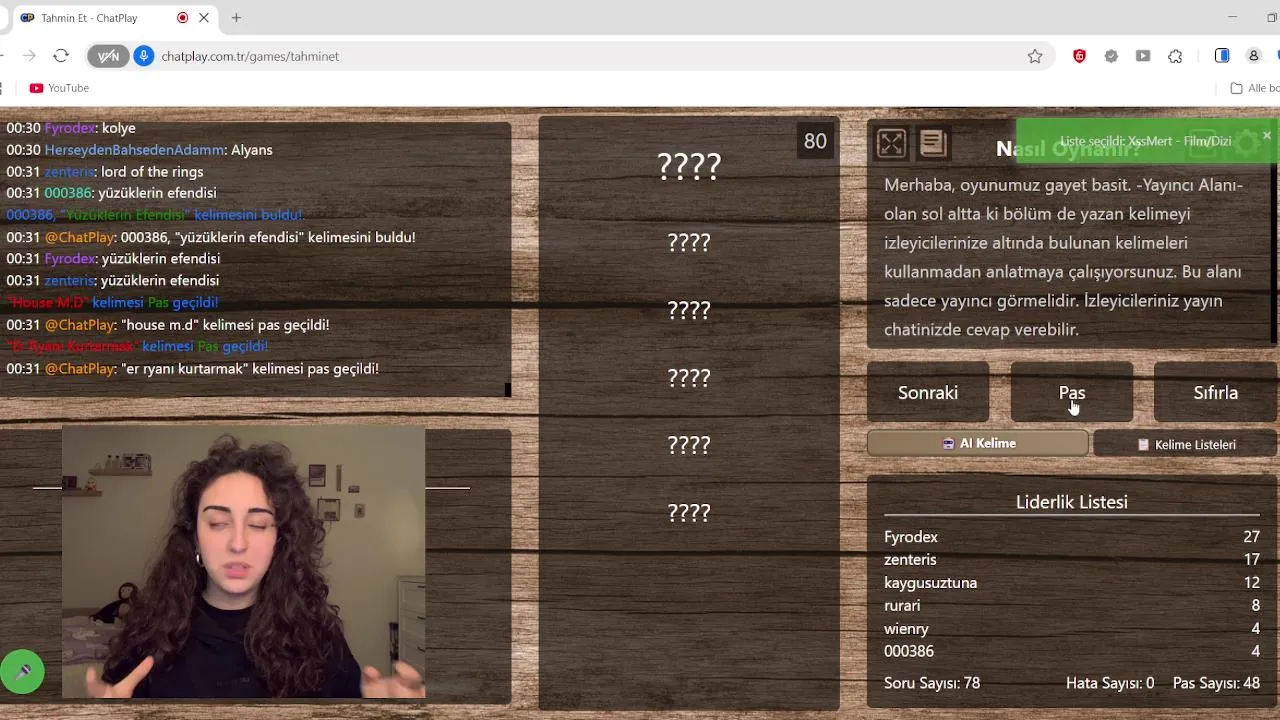Click the chat message 'kolye' from Fyrodex
Viewport: 1280px width, 720px height.
point(71,128)
